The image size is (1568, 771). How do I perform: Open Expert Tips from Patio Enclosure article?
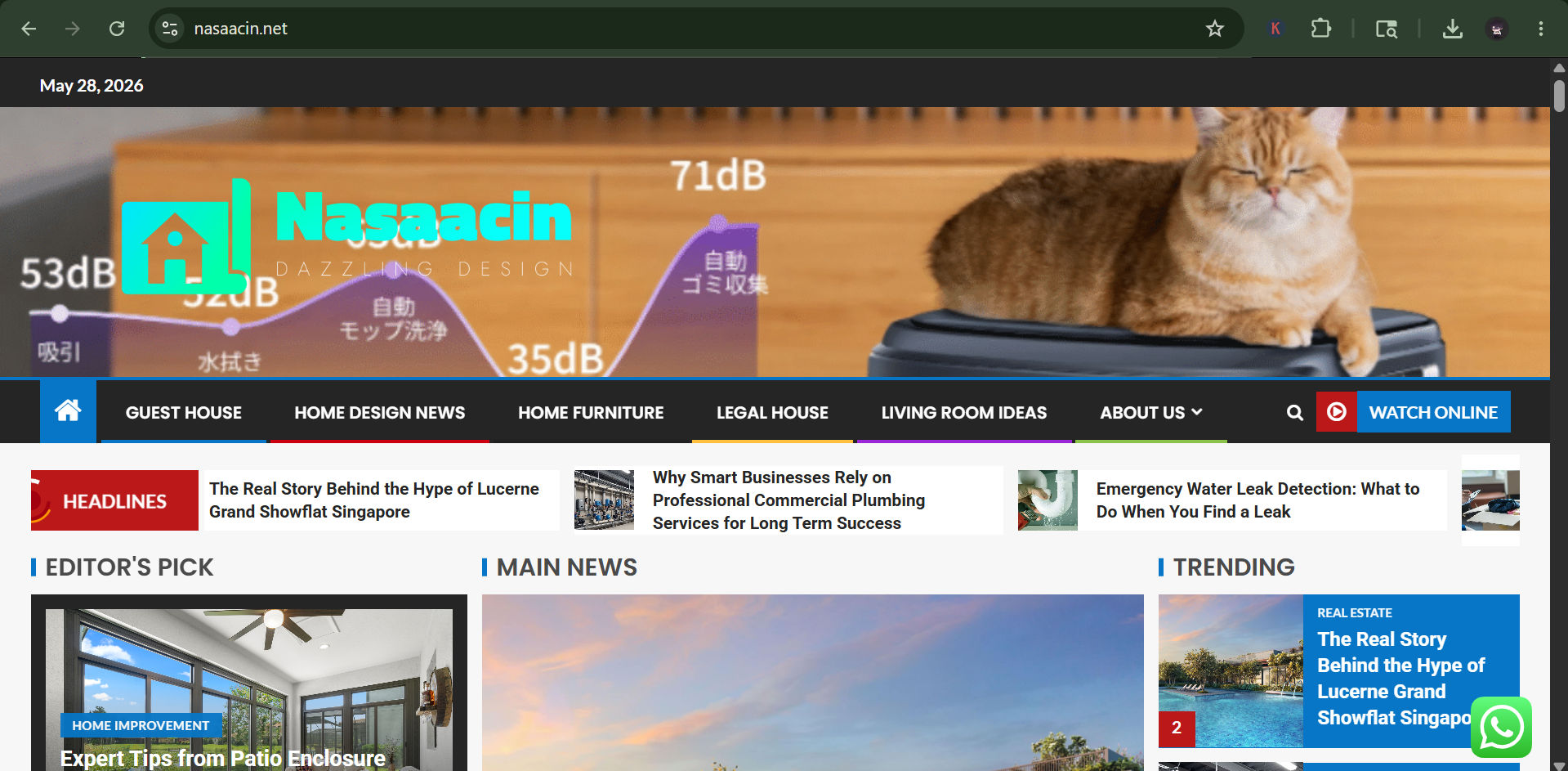click(223, 759)
